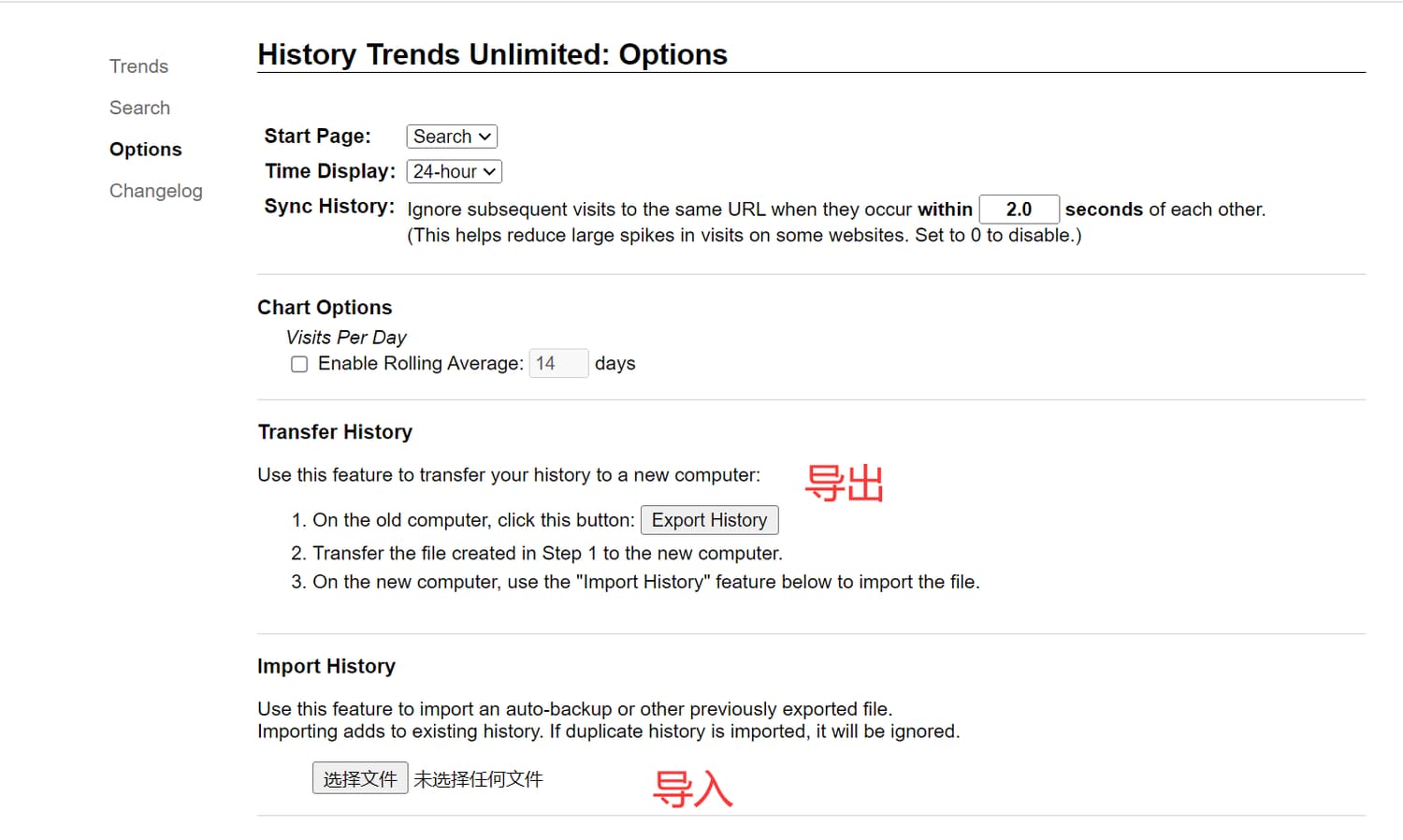
Task: Go to Search link in left sidebar
Action: tap(139, 108)
